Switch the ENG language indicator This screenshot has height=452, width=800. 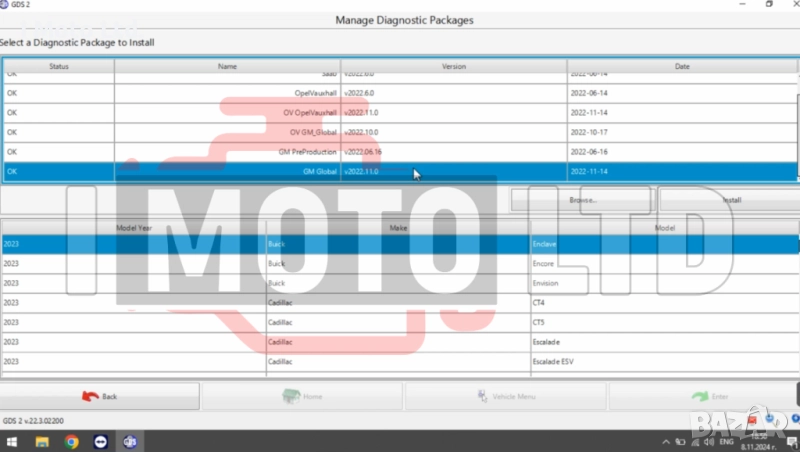[726, 442]
